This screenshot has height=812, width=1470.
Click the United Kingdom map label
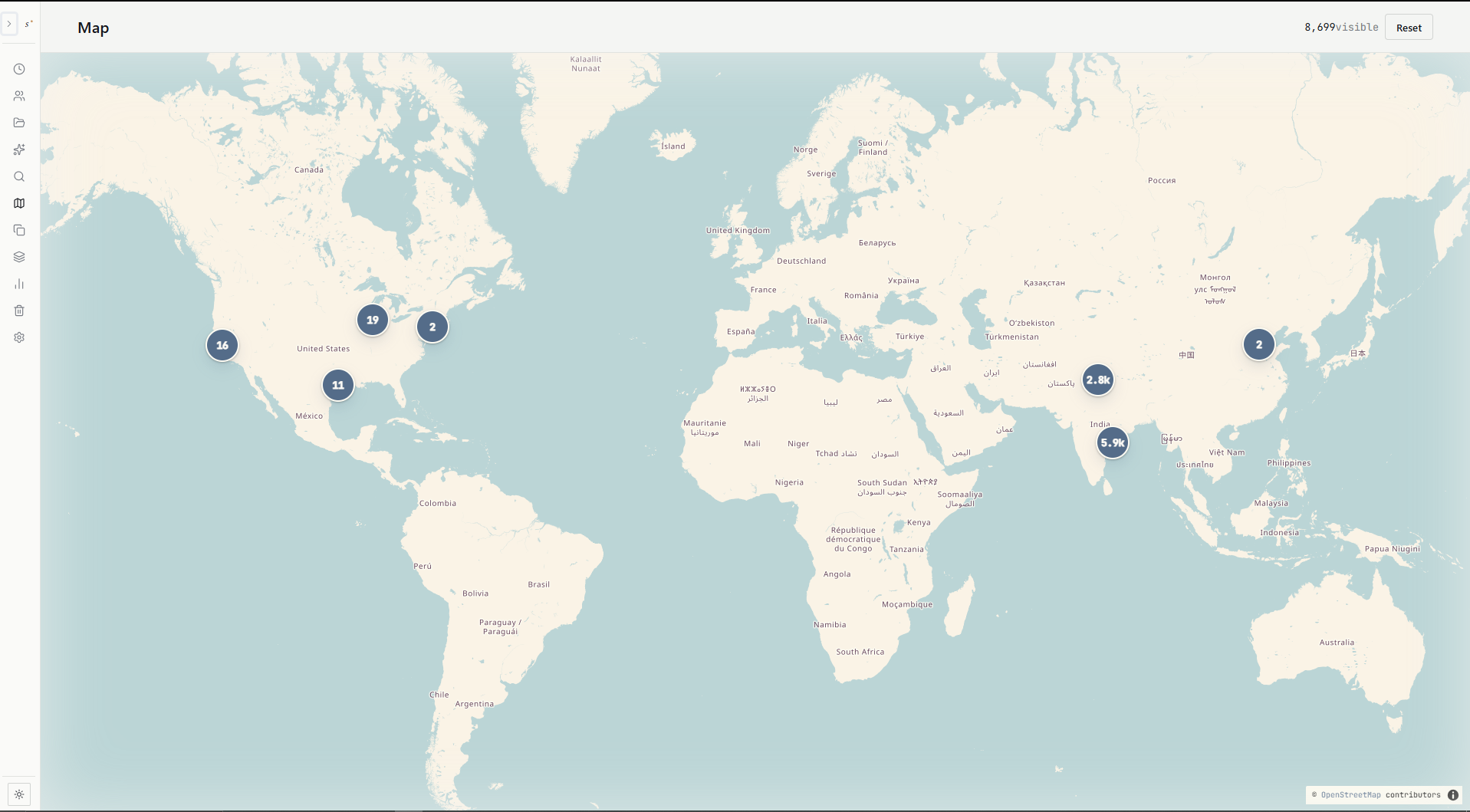pos(738,230)
